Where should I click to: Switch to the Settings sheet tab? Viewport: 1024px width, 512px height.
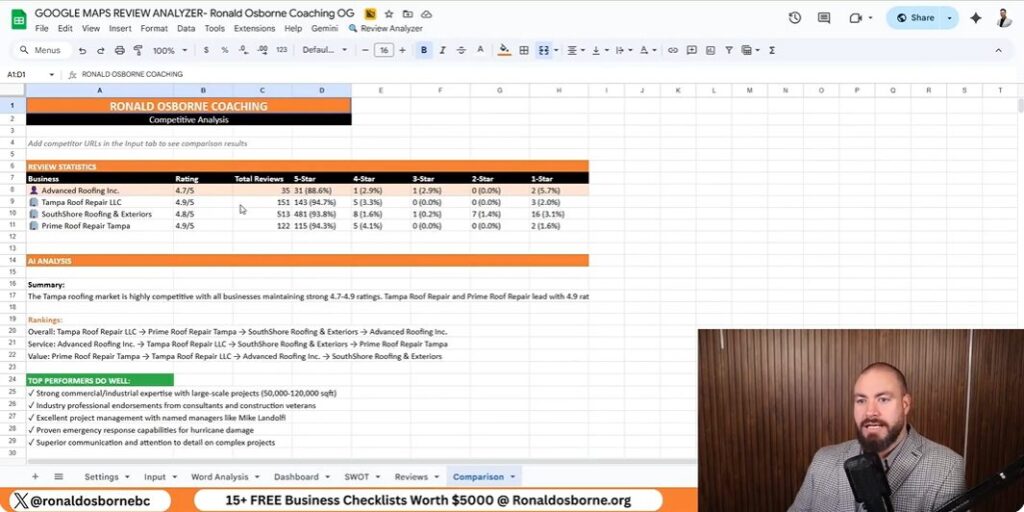coord(106,477)
